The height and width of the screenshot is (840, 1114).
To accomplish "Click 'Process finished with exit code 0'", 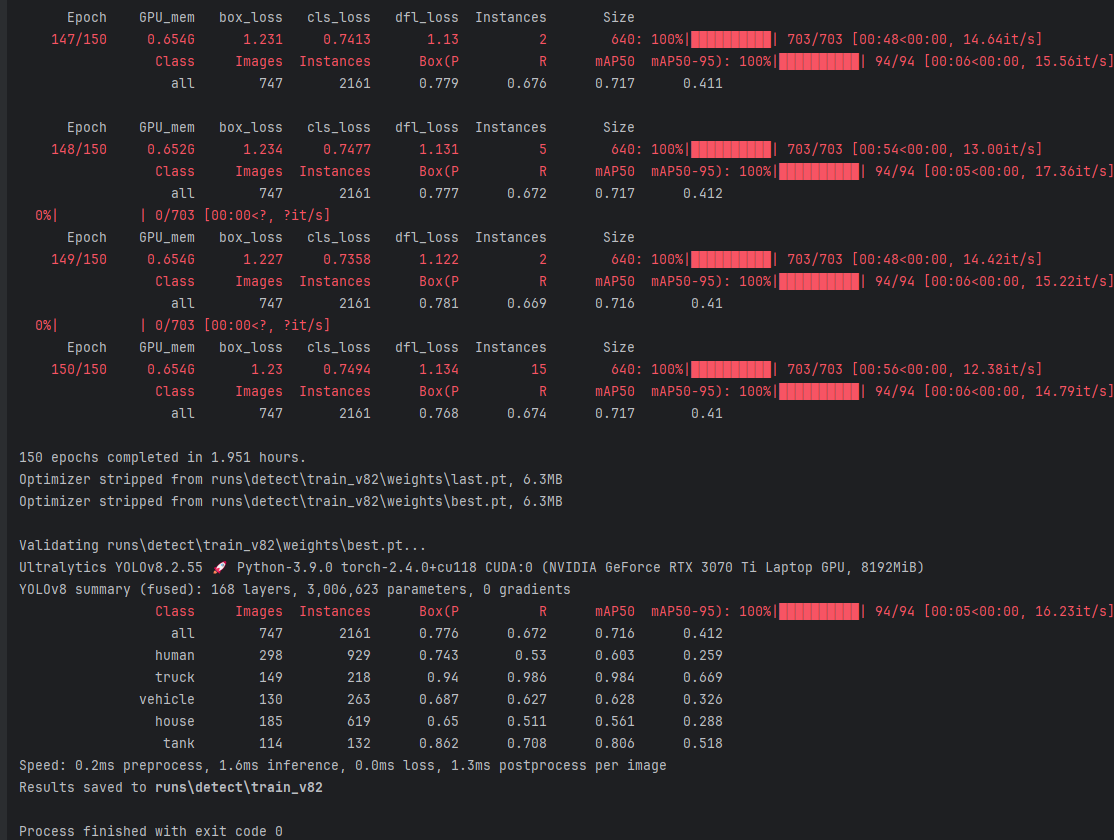I will 151,831.
